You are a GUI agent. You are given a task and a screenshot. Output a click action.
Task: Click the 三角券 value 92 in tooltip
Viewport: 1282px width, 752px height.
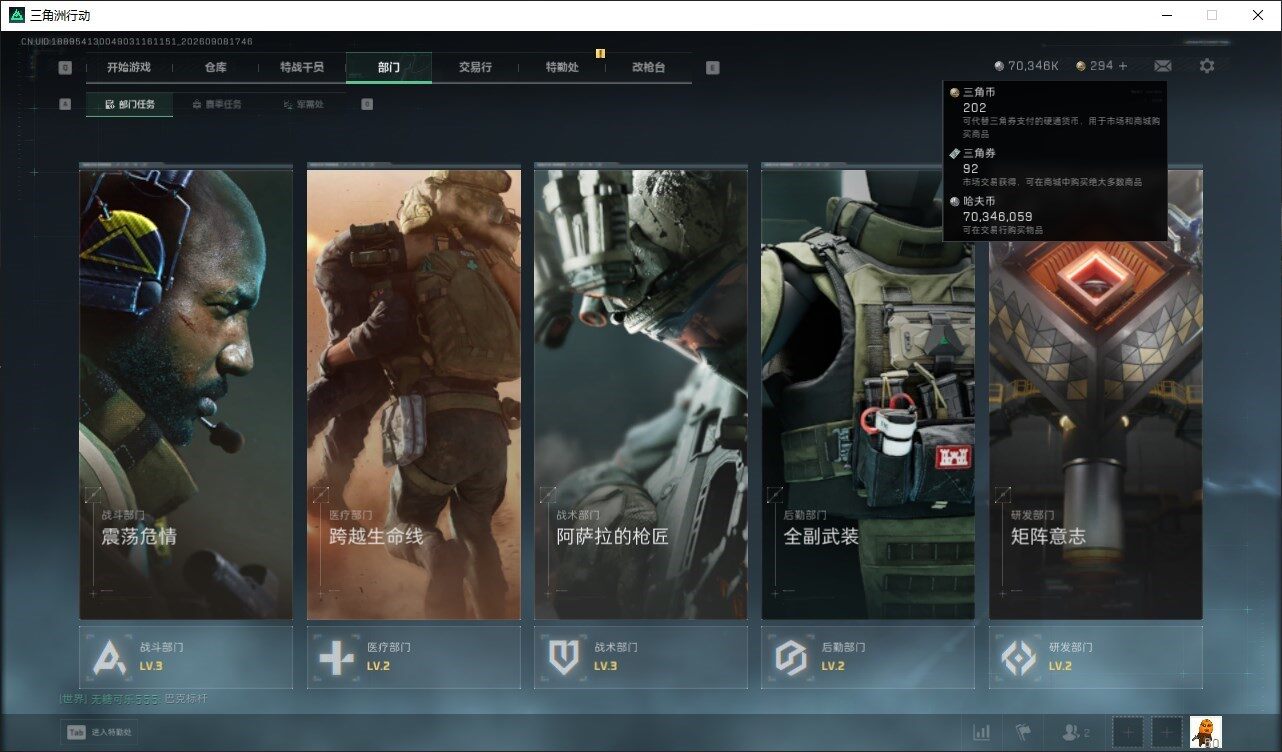pos(971,169)
